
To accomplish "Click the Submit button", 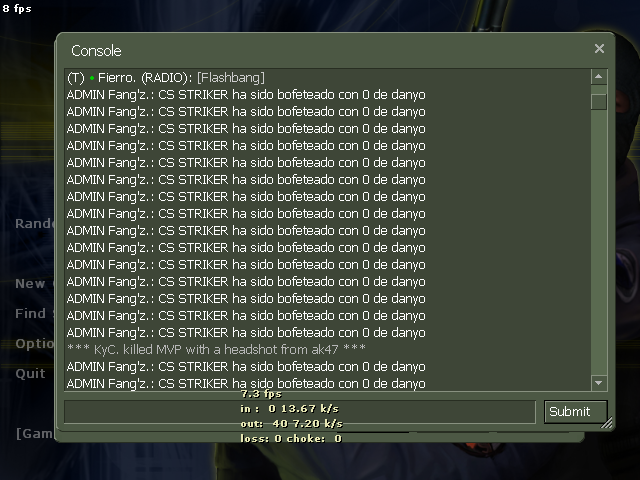I will [576, 411].
